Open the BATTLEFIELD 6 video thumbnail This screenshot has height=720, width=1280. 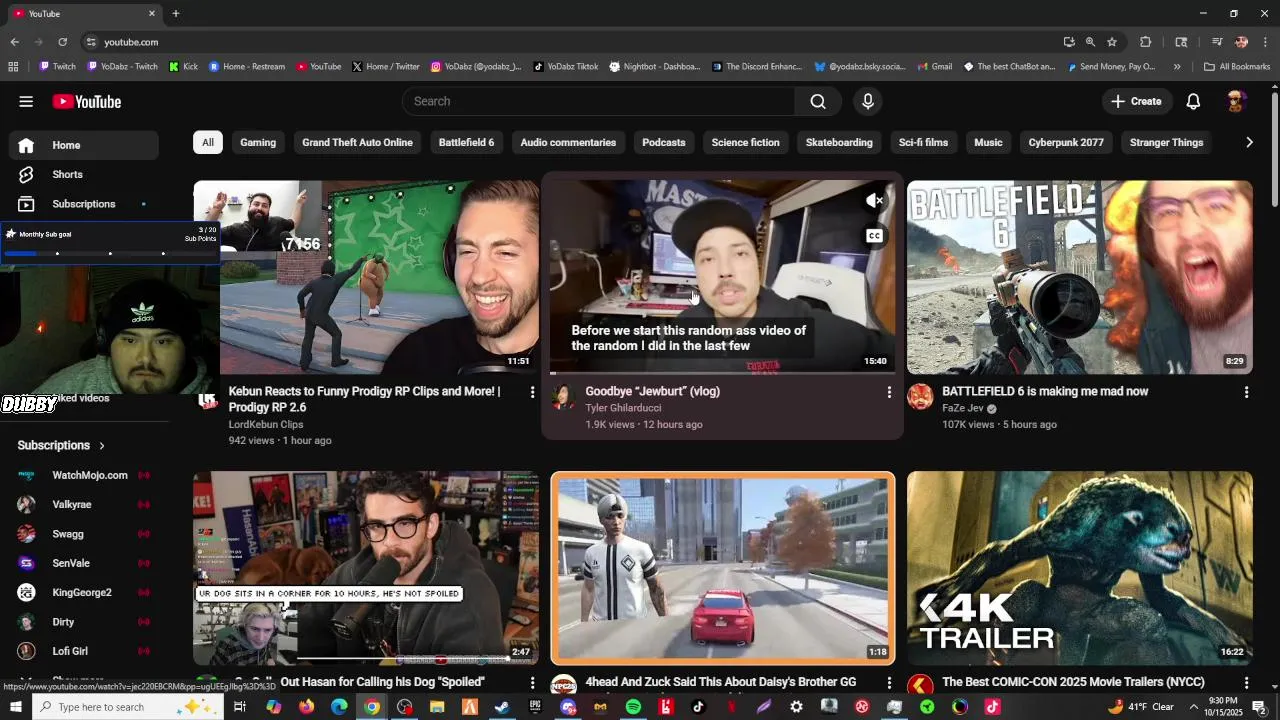[1080, 277]
